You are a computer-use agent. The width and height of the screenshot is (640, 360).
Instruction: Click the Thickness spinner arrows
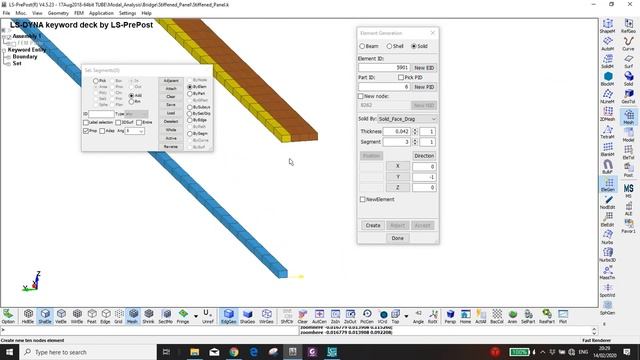pyautogui.click(x=415, y=131)
